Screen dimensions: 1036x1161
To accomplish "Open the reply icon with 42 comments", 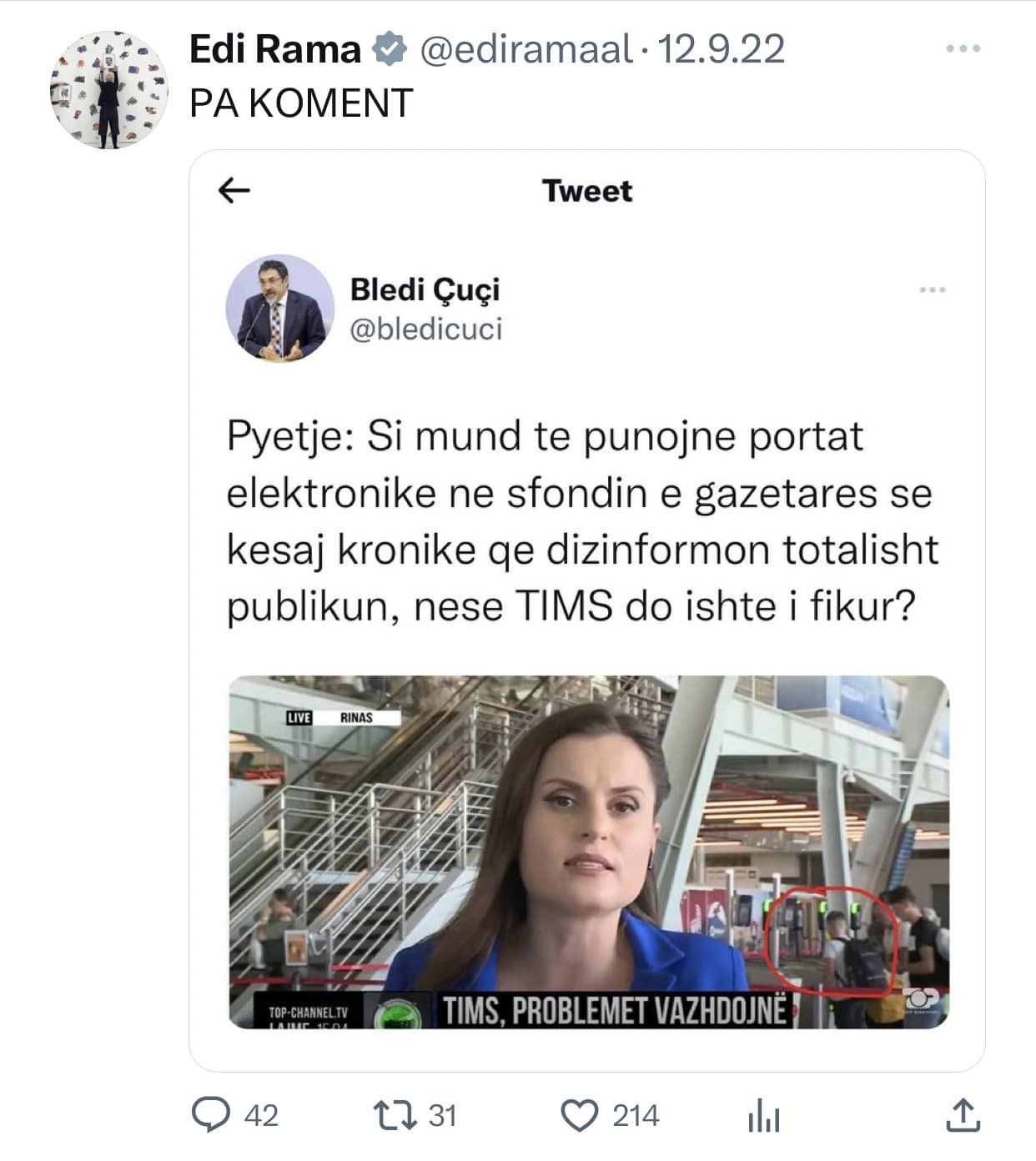I will click(211, 1115).
